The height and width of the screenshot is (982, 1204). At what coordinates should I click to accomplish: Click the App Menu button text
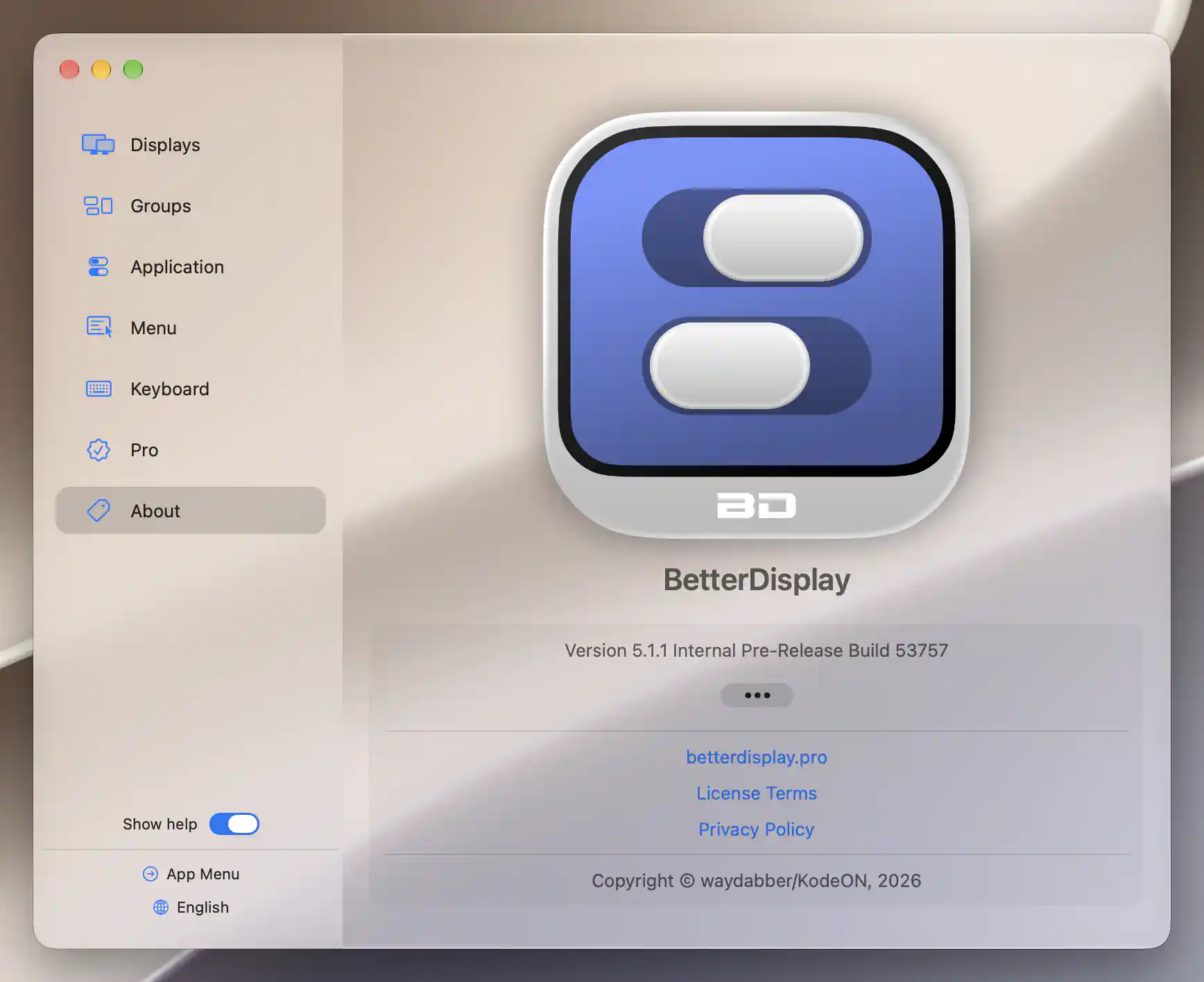203,874
